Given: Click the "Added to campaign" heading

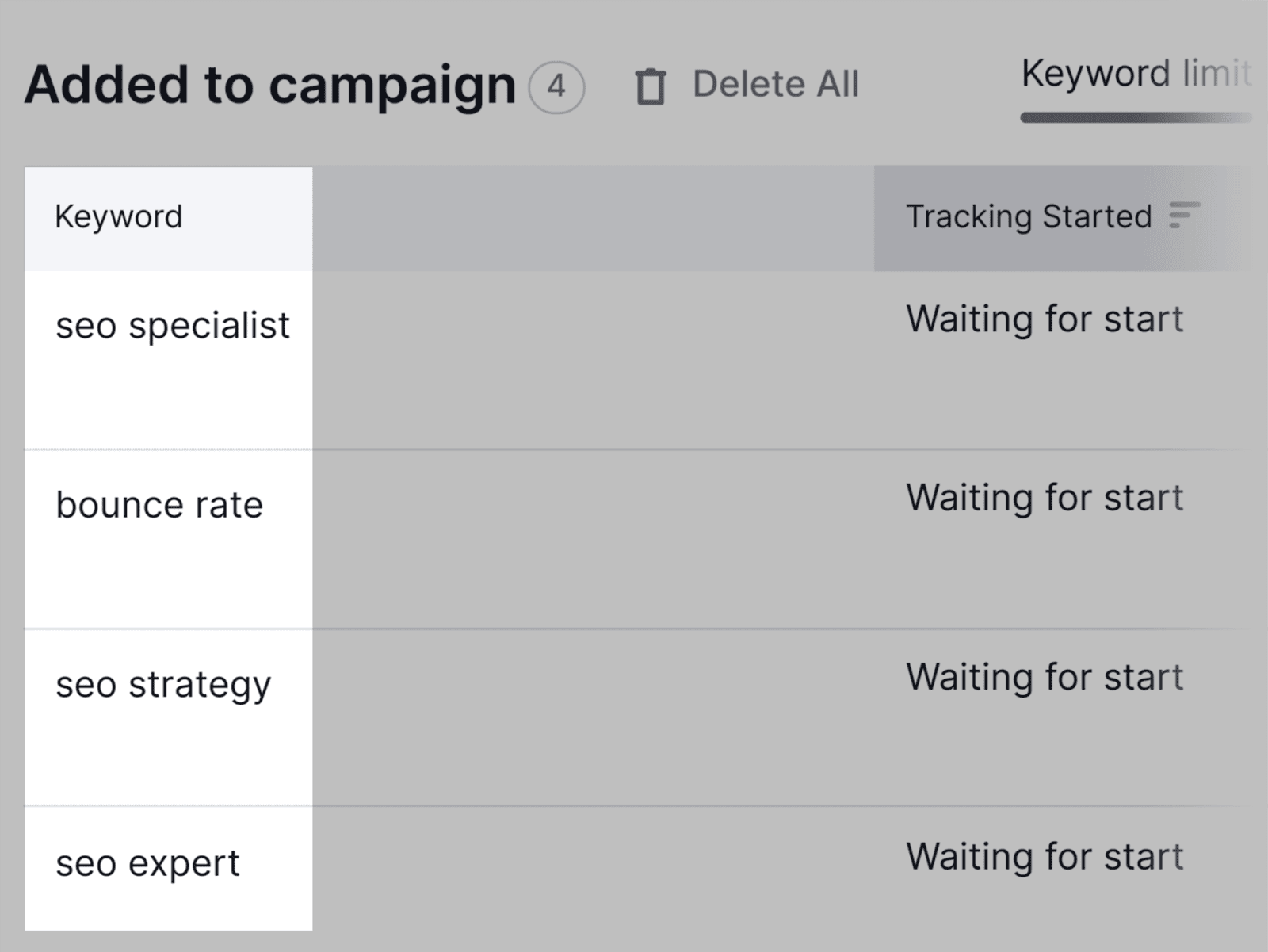Looking at the screenshot, I should coord(270,85).
